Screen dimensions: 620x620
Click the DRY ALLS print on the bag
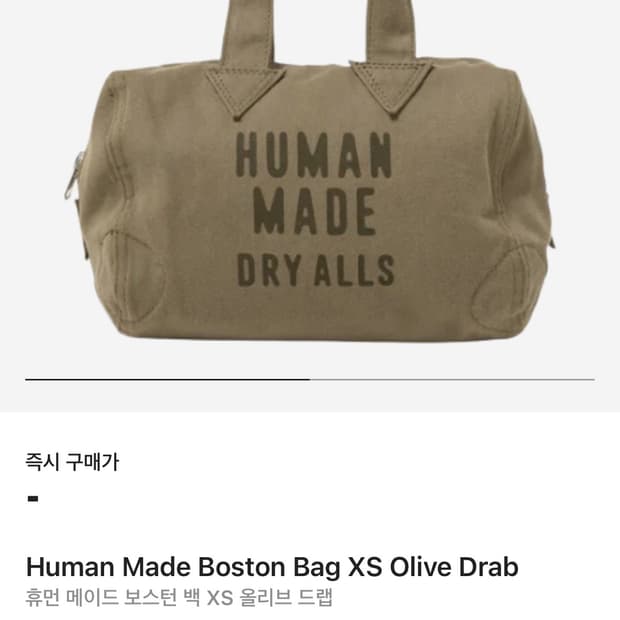click(316, 270)
